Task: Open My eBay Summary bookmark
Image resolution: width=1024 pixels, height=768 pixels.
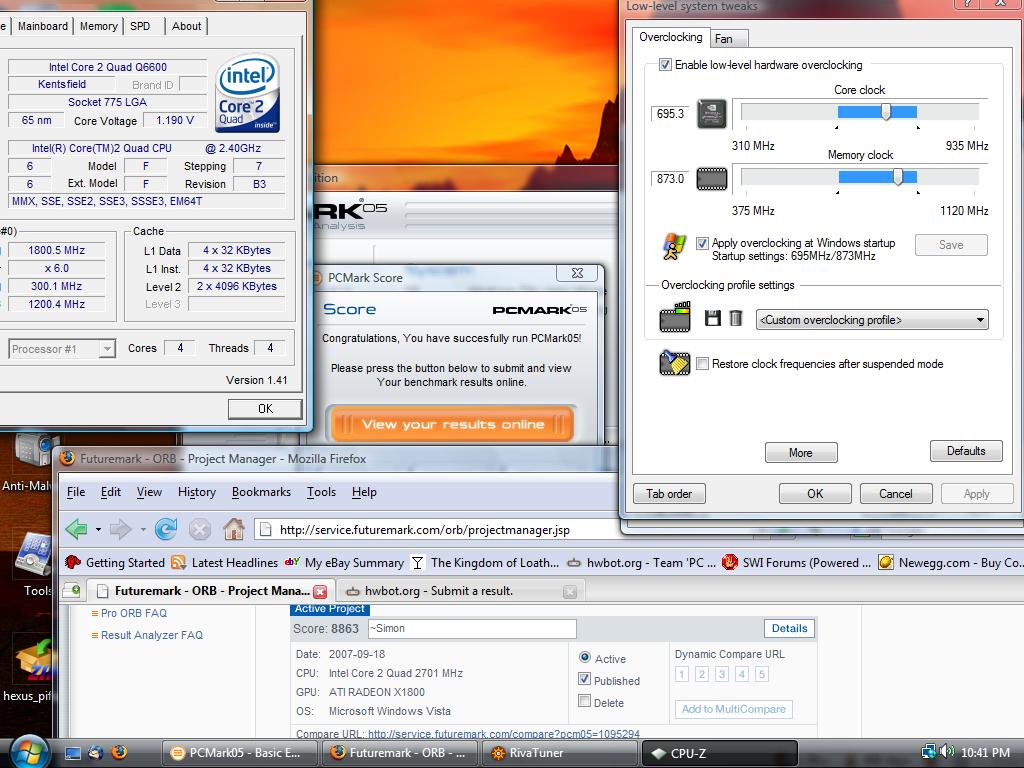Action: coord(345,562)
